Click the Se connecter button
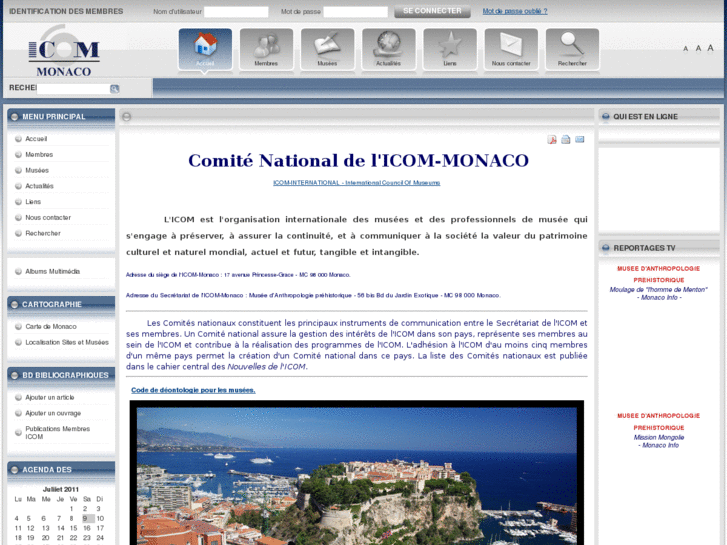This screenshot has height=545, width=727. 432,11
